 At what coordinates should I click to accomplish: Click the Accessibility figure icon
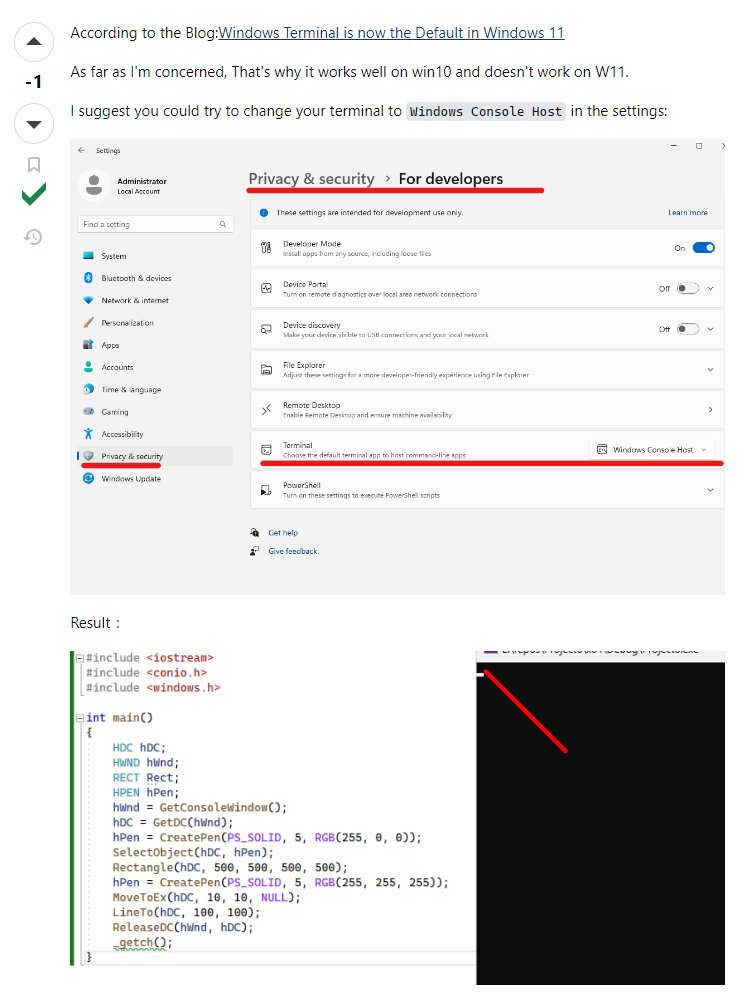click(x=88, y=434)
